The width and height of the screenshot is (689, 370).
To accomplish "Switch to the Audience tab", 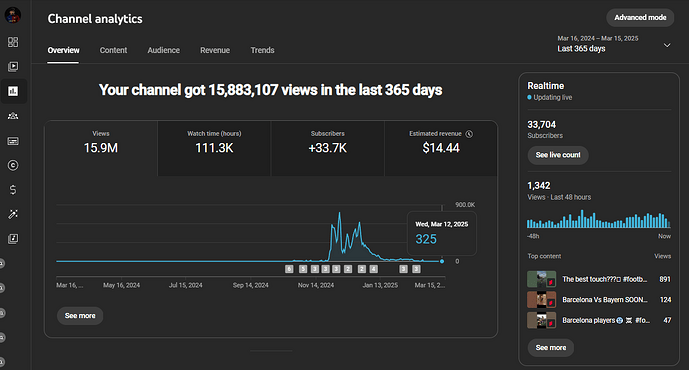I will (163, 50).
